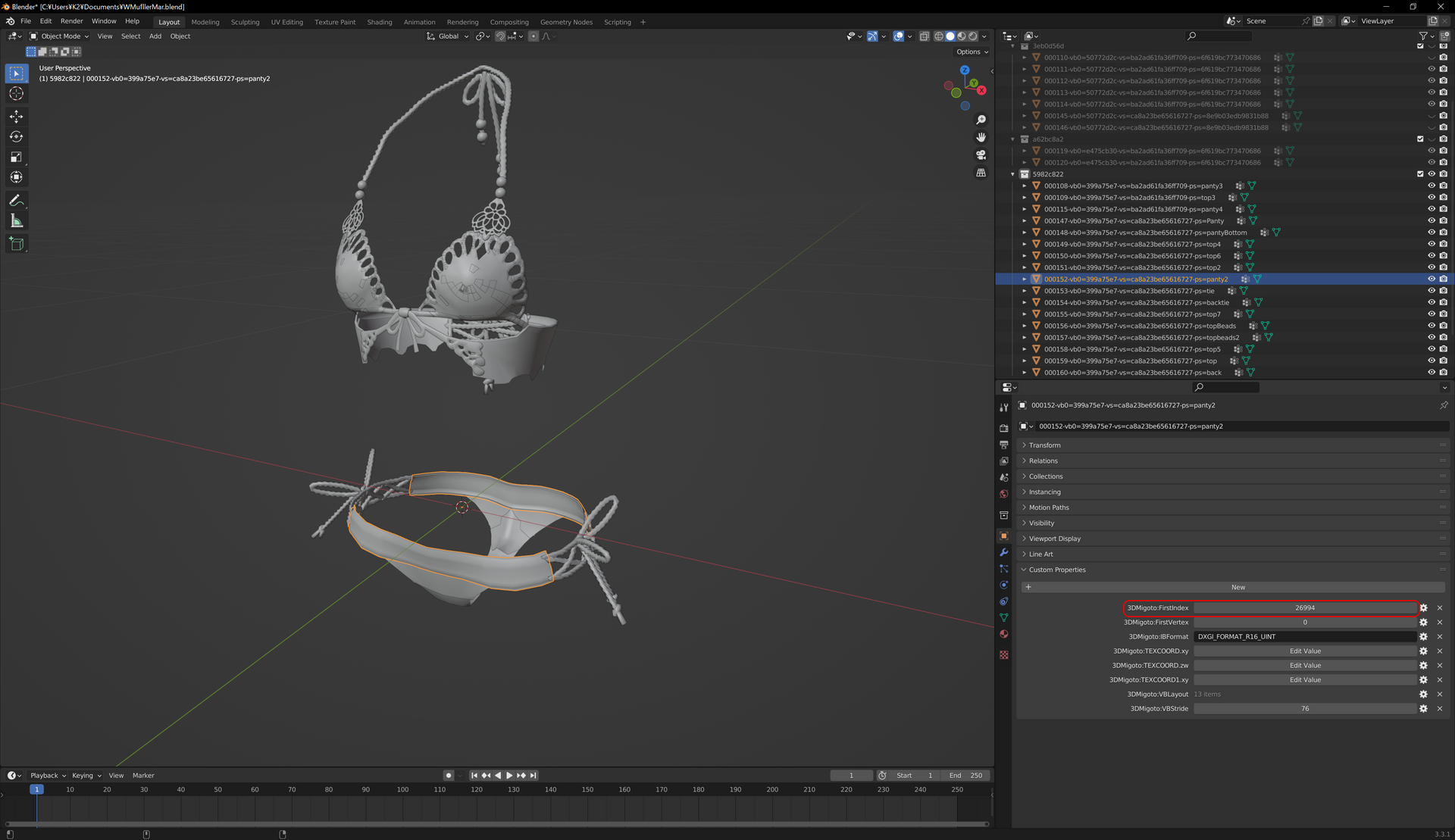Screen dimensions: 1455x840
Task: Switch to the UV Editing workspace tab
Action: 286,22
